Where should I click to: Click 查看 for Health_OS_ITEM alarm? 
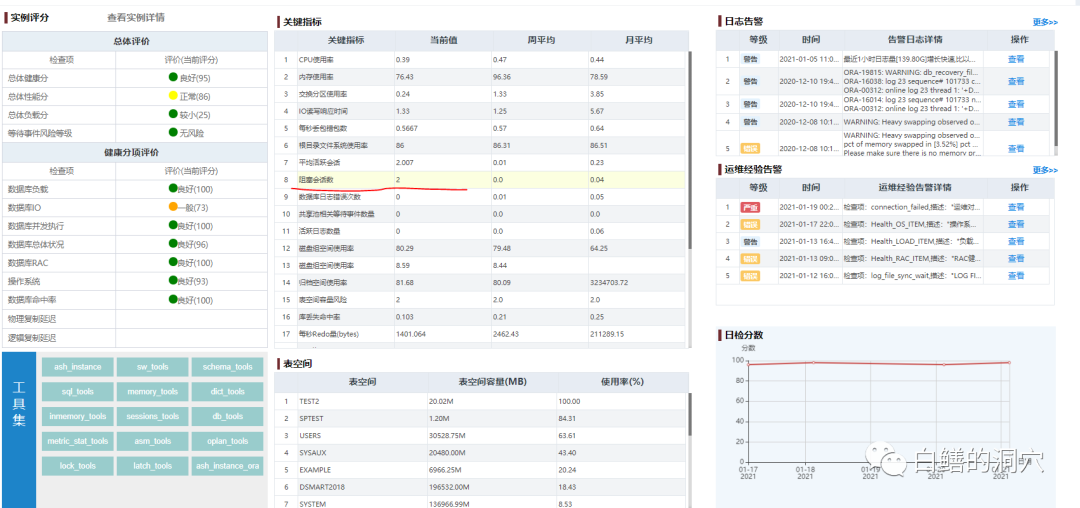pyautogui.click(x=1016, y=224)
